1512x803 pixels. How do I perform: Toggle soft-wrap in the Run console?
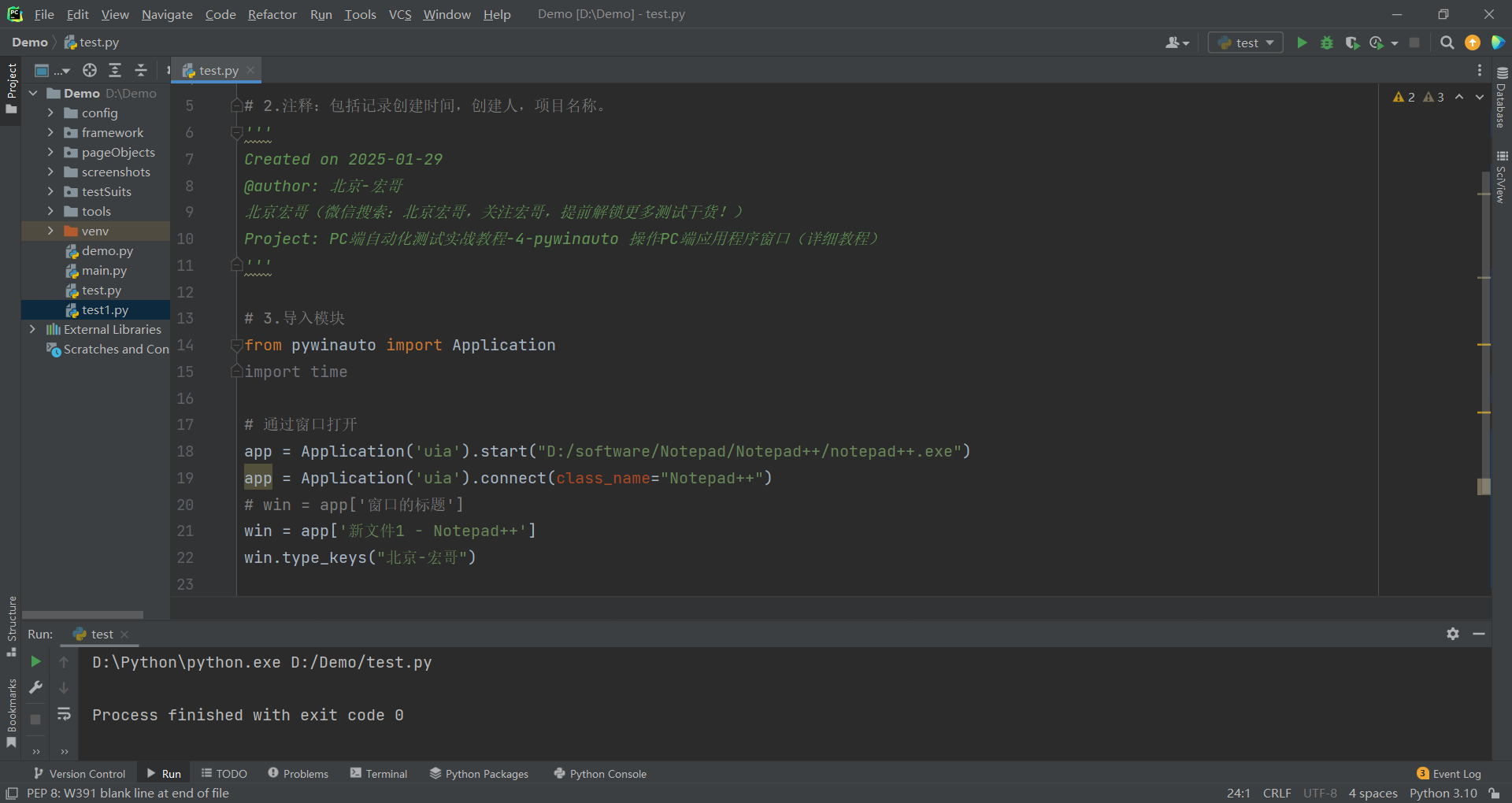click(x=64, y=714)
